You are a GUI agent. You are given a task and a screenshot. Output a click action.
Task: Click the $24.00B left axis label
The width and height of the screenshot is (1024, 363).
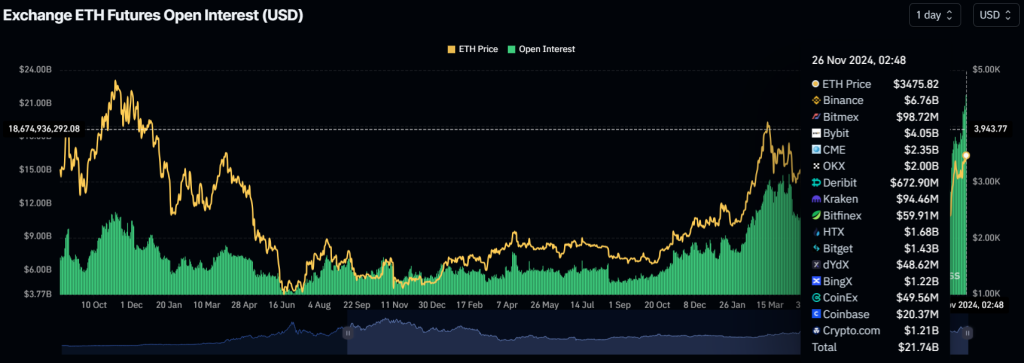point(36,70)
